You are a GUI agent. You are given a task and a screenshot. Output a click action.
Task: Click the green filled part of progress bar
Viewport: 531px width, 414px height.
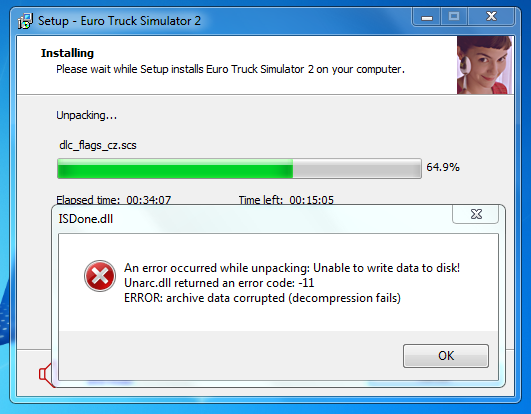click(x=175, y=168)
